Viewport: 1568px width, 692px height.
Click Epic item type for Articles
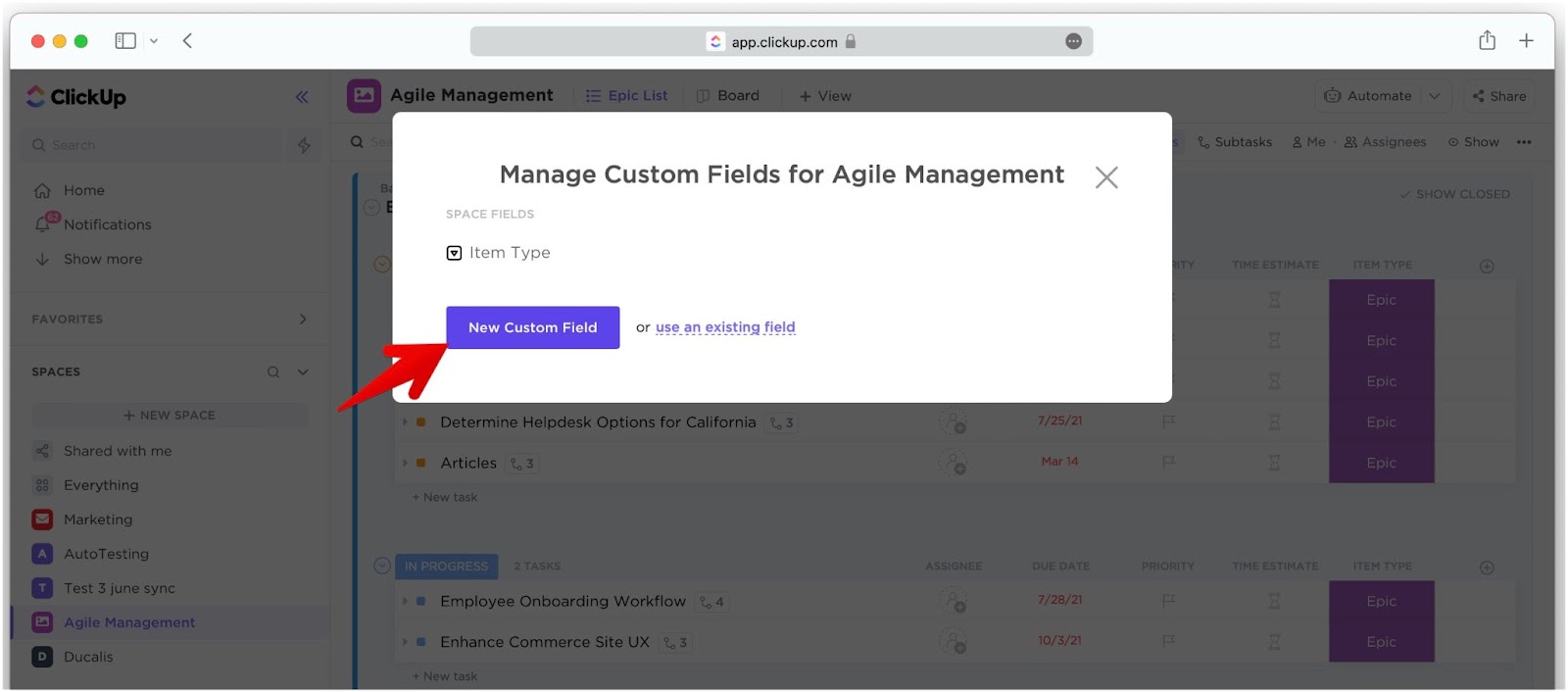point(1382,463)
